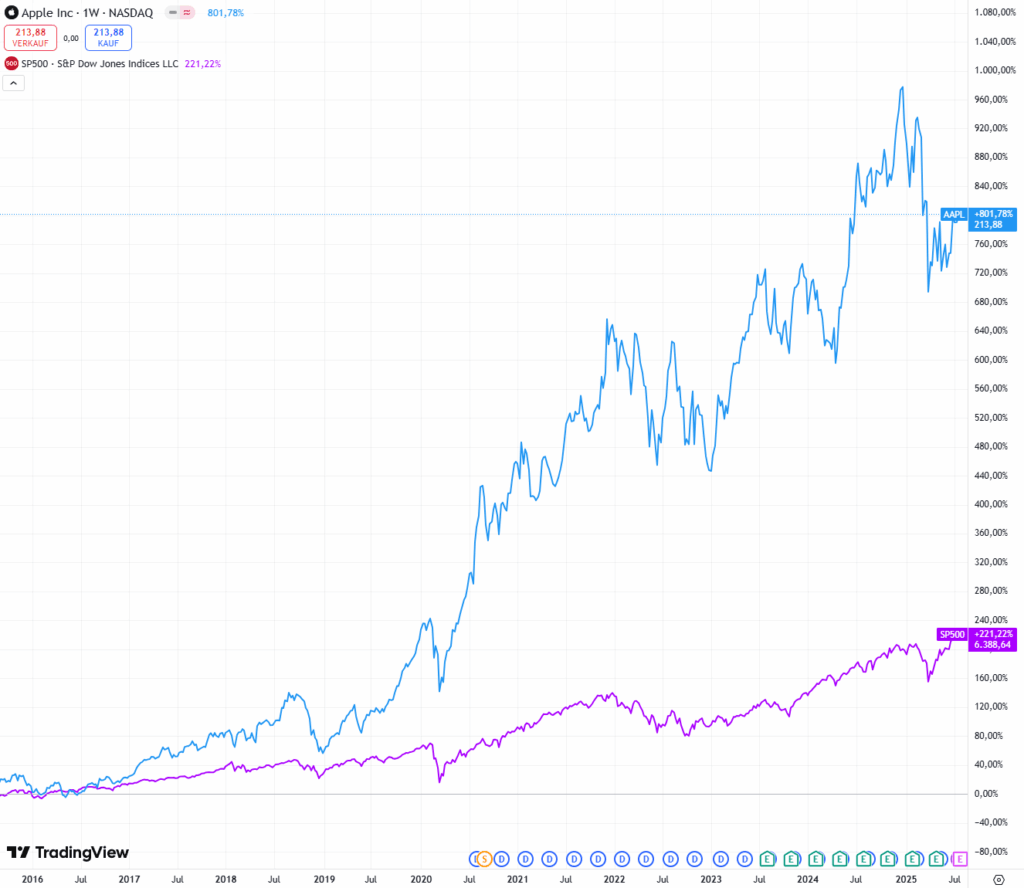Screen dimensions: 1024x888
Task: Click the sixth D dividend marker from left
Action: [x=622, y=859]
